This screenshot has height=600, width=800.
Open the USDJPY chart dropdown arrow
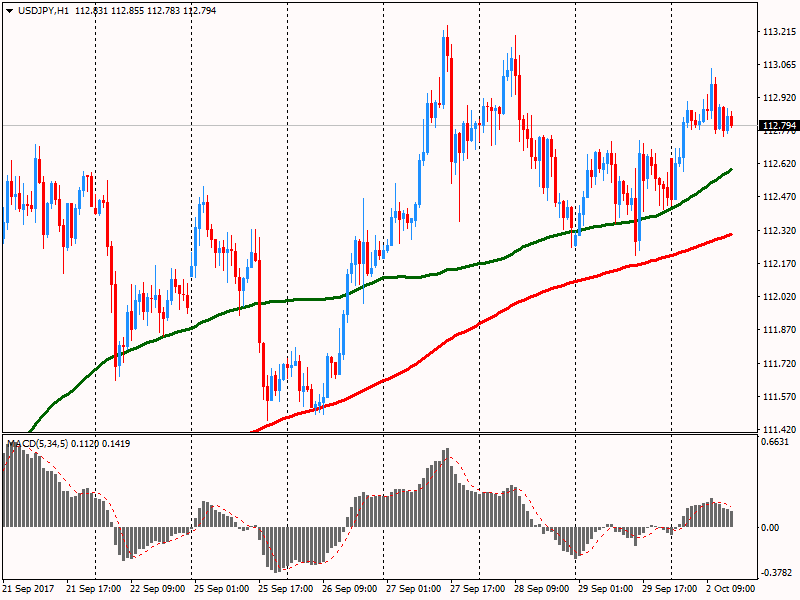point(10,11)
